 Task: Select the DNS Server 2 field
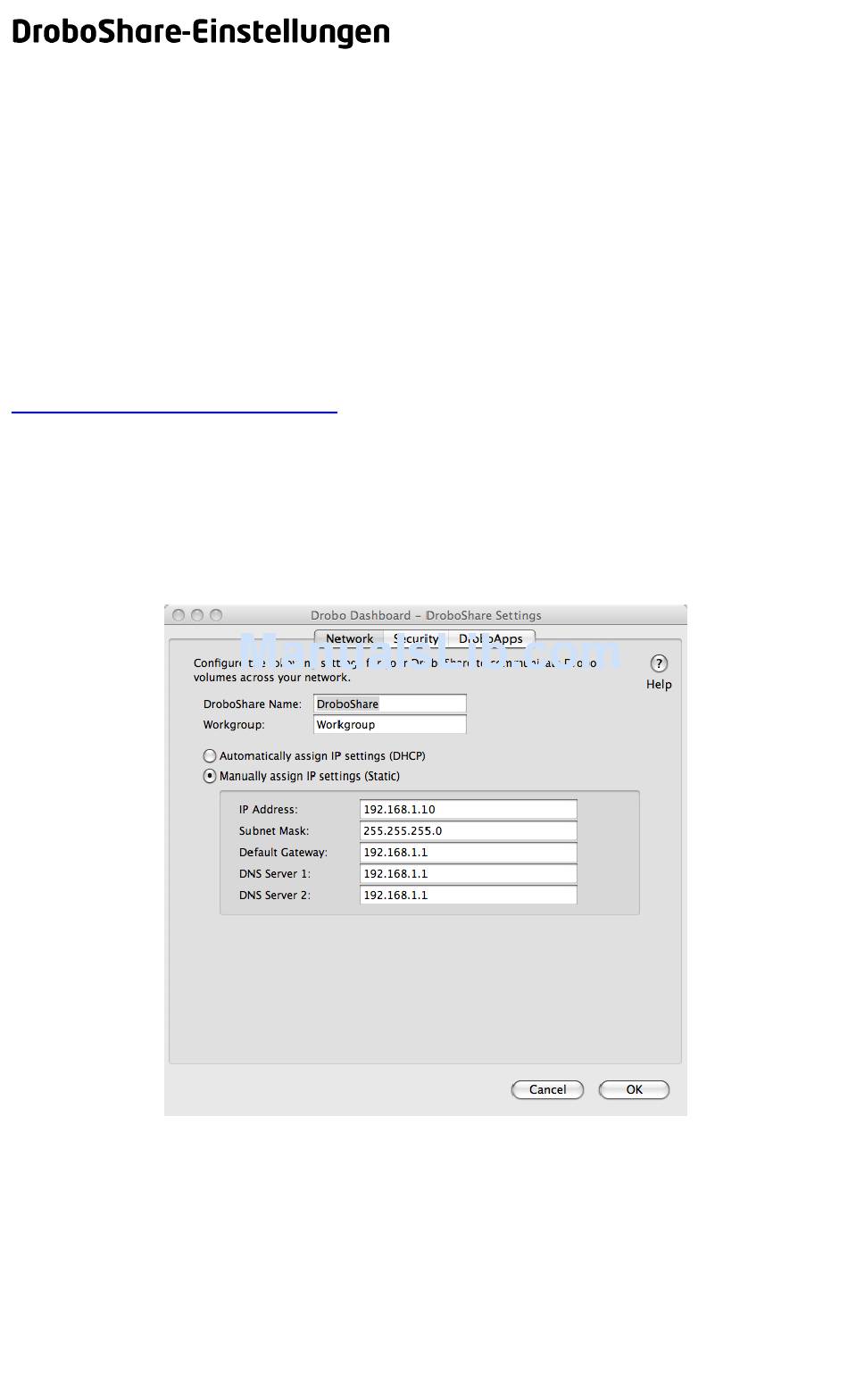(x=469, y=896)
